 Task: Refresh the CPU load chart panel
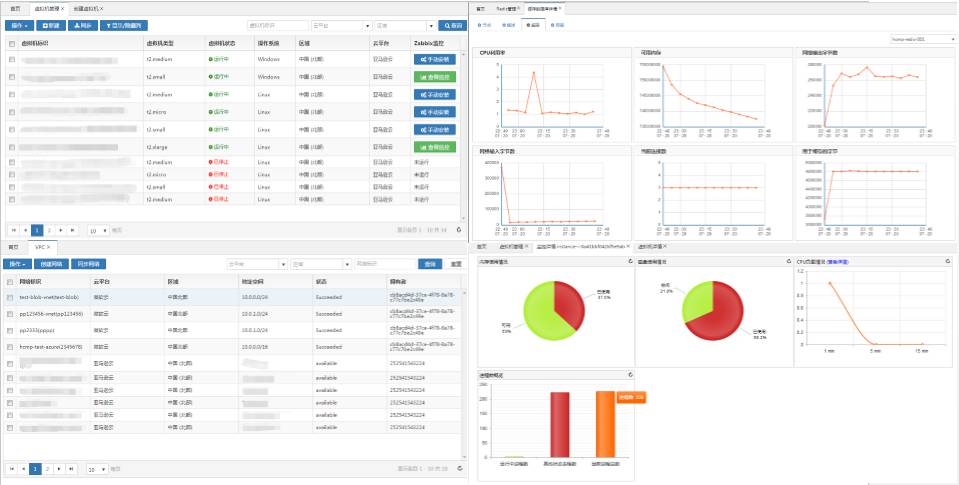(945, 261)
